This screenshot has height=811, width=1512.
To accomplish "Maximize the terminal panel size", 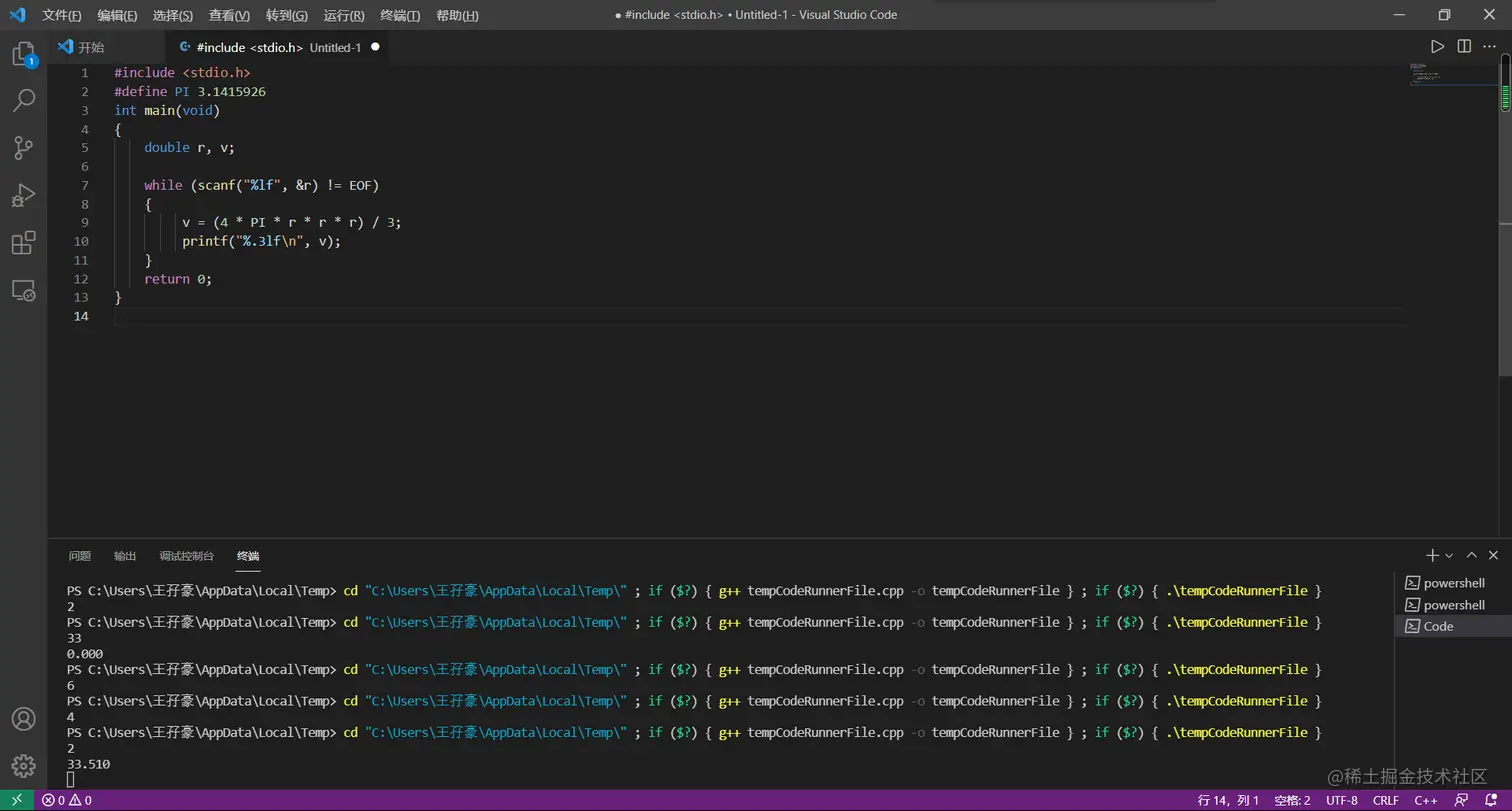I will point(1471,555).
